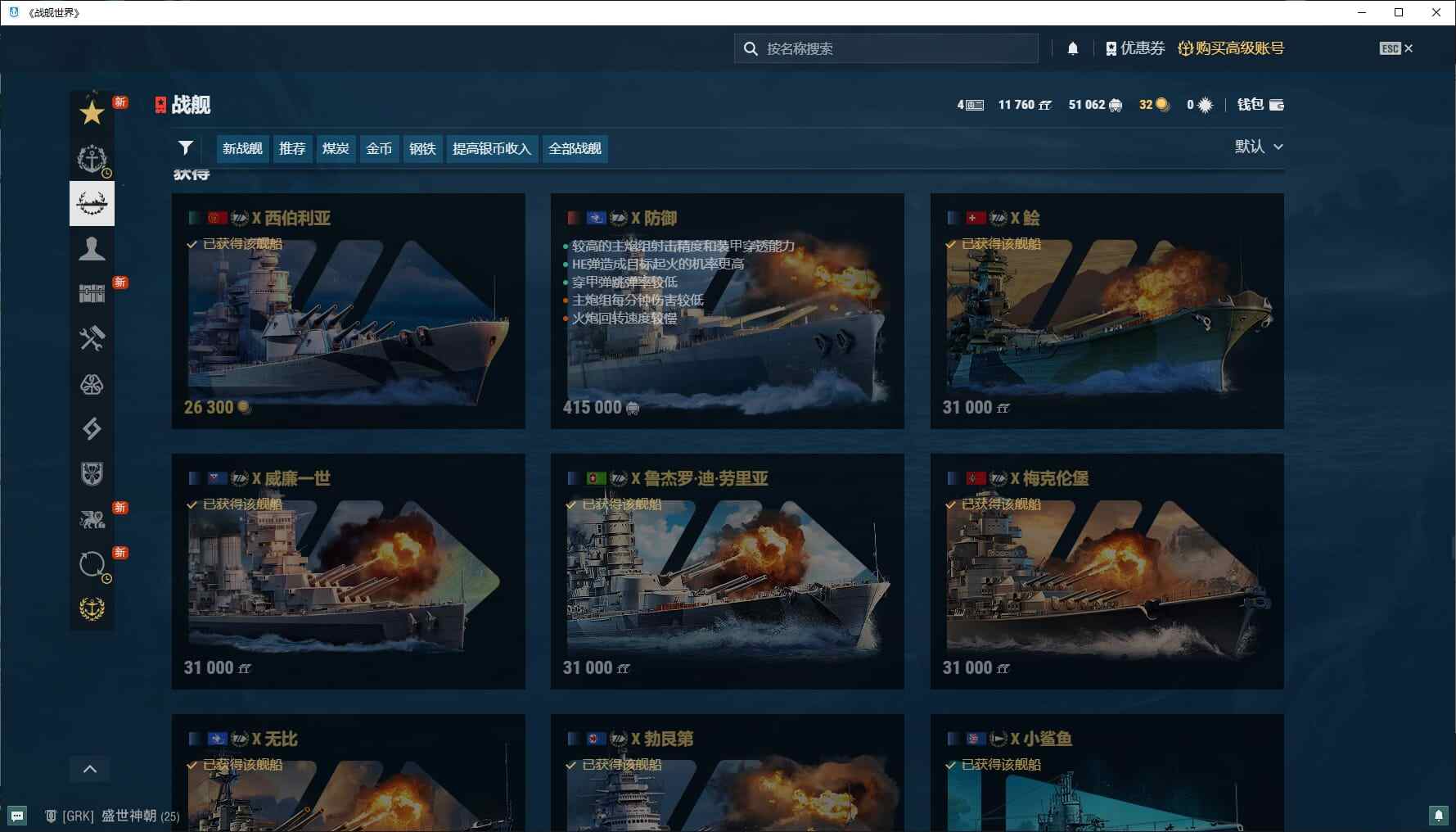Image resolution: width=1456 pixels, height=832 pixels.
Task: Click the green bell at bottom right
Action: pyautogui.click(x=1438, y=815)
